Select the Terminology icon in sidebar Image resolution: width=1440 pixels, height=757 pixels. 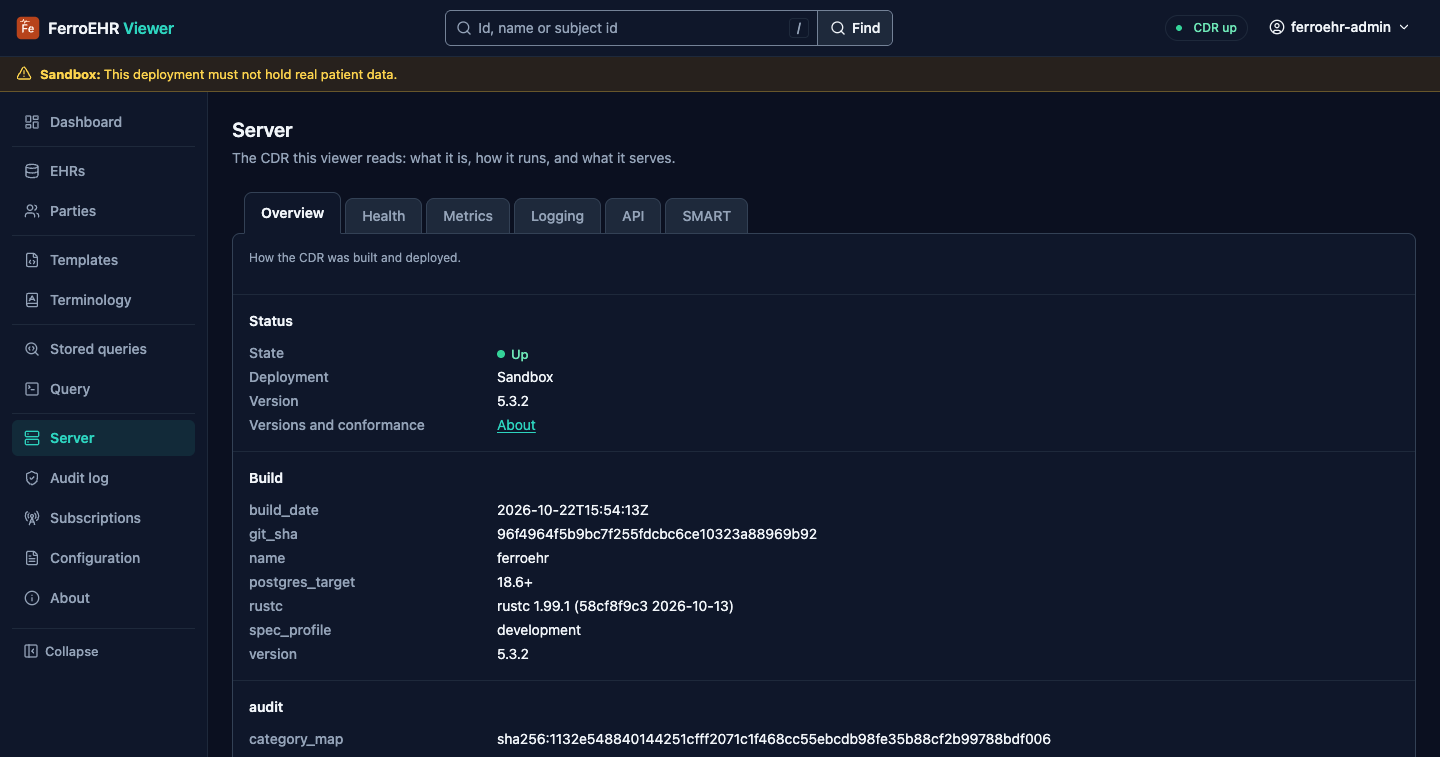point(32,300)
